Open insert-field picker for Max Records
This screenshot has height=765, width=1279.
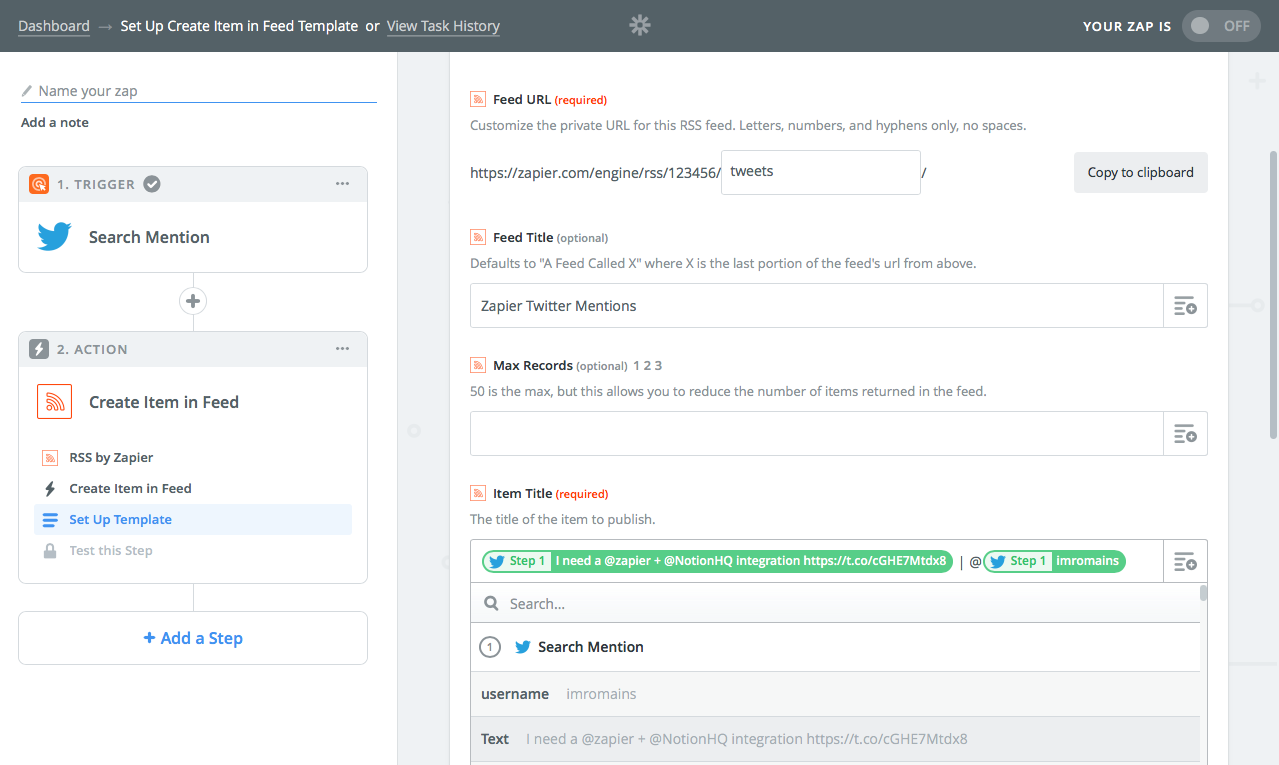1185,433
